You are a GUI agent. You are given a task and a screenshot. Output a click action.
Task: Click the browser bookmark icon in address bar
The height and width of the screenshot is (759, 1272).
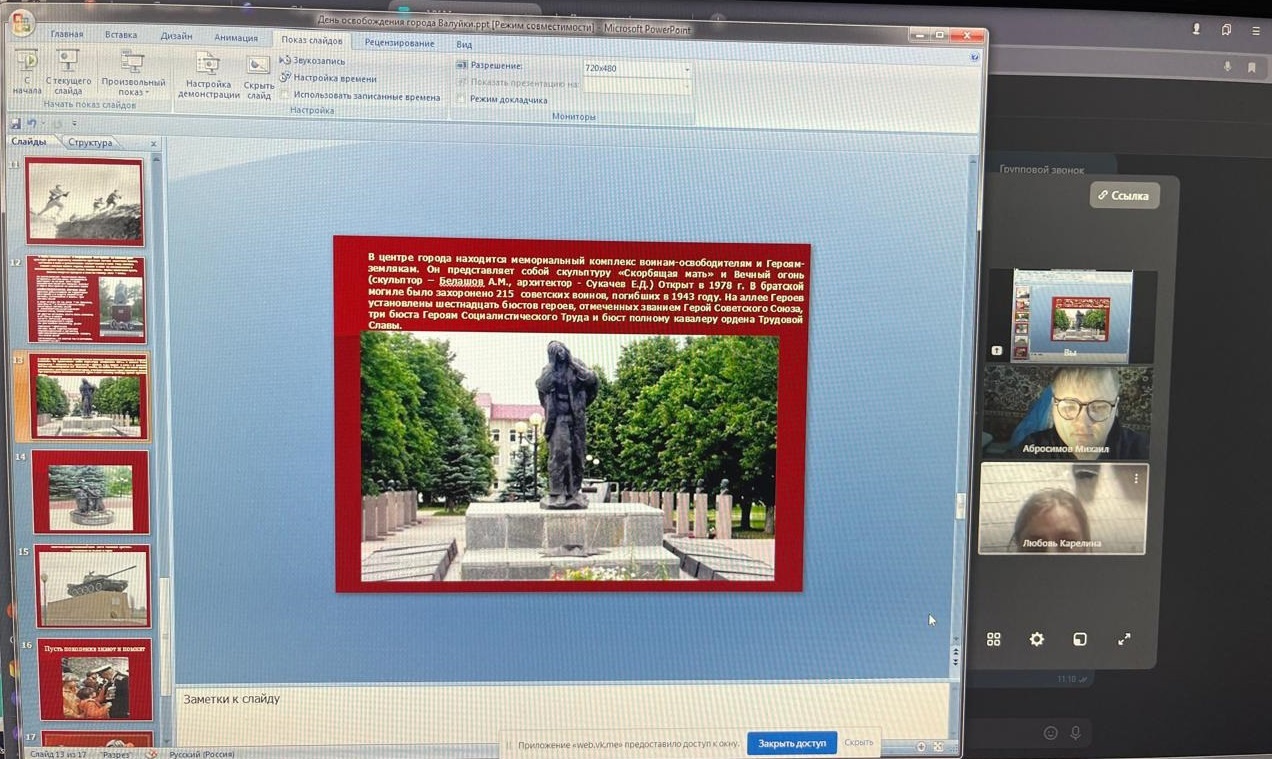(1251, 68)
